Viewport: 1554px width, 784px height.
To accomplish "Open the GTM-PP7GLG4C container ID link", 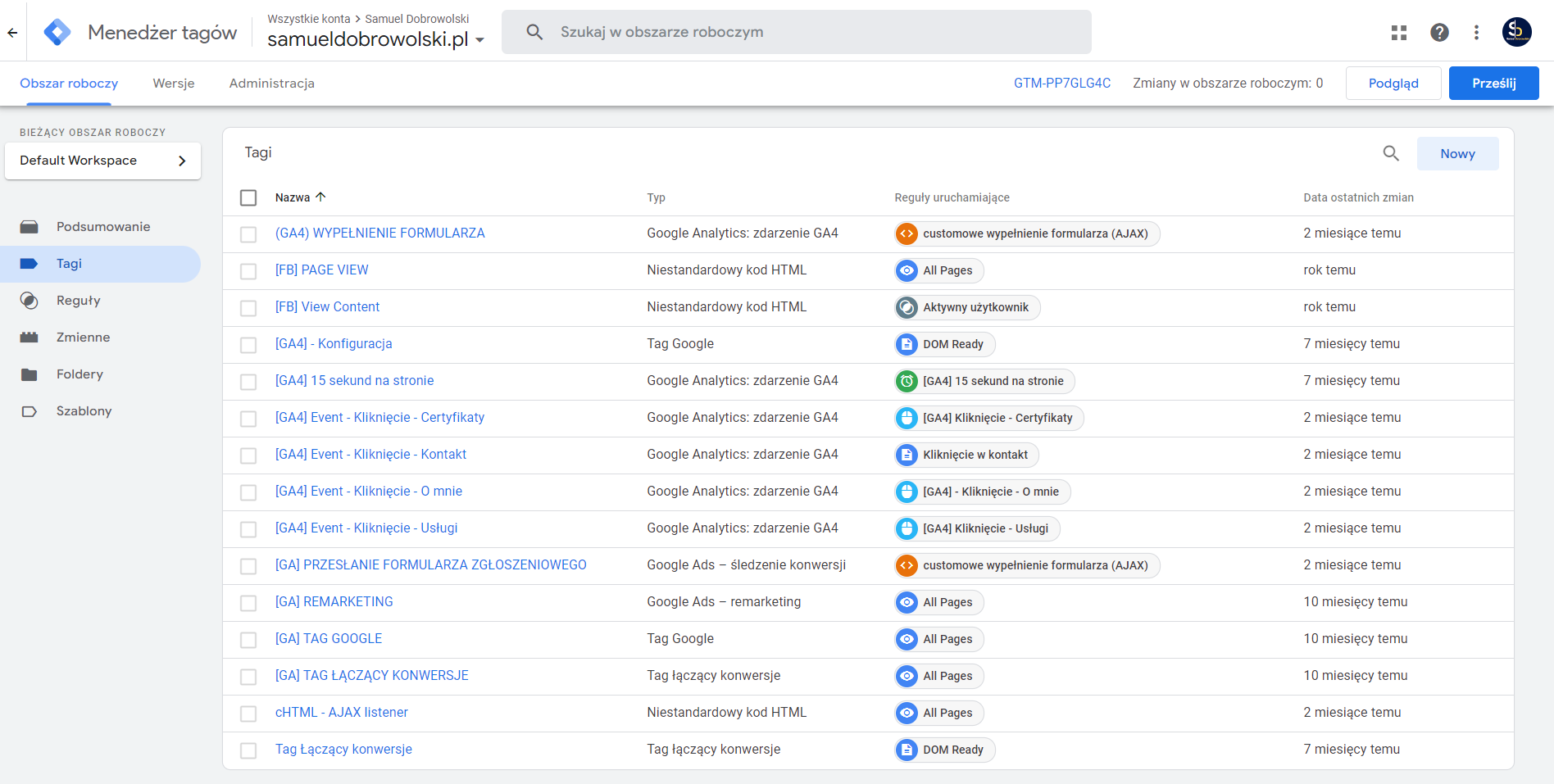I will (1062, 84).
